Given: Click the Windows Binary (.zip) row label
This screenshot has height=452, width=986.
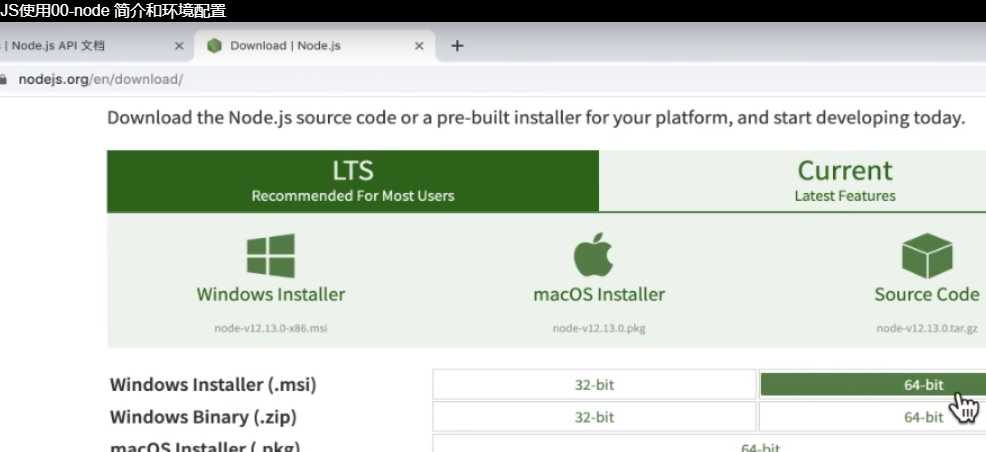Looking at the screenshot, I should pos(203,417).
